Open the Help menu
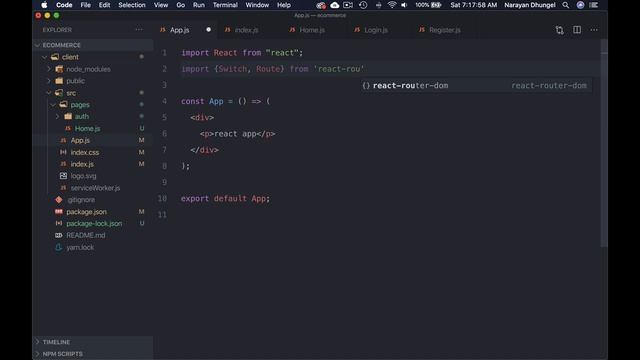Image resolution: width=640 pixels, height=360 pixels. tap(284, 5)
